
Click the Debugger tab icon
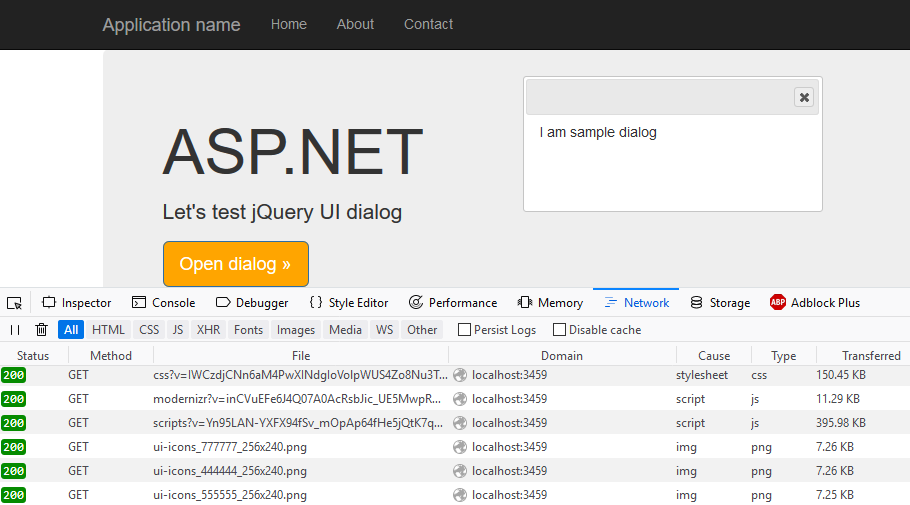click(223, 302)
